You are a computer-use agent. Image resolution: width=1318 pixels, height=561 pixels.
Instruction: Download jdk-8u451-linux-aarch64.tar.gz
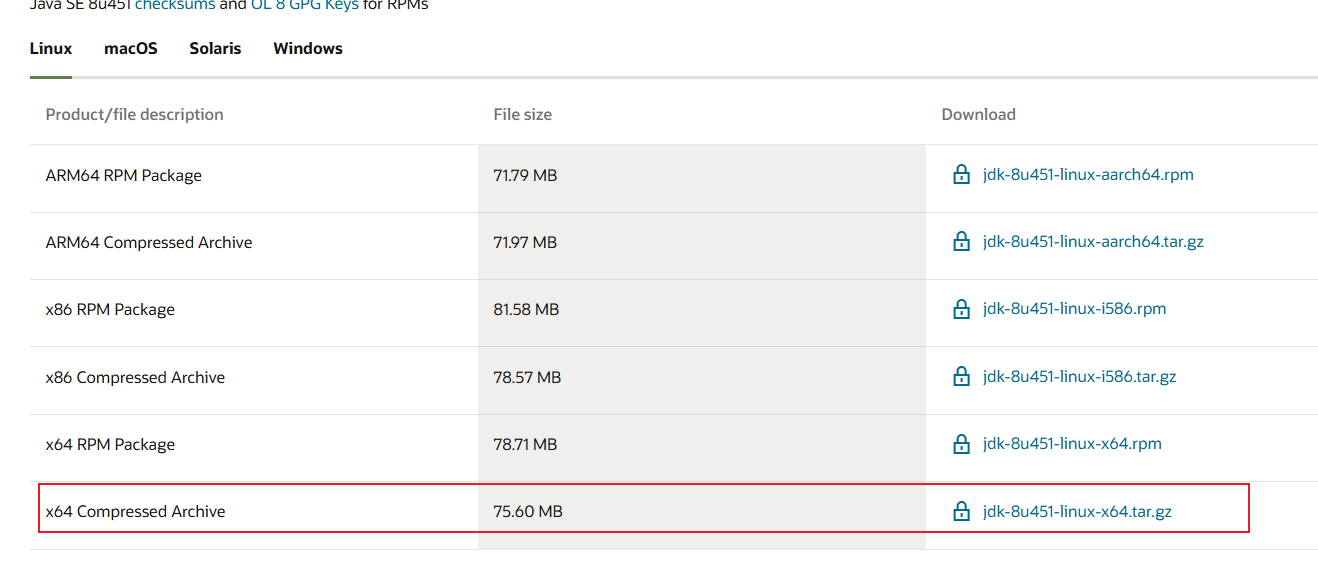click(1093, 242)
